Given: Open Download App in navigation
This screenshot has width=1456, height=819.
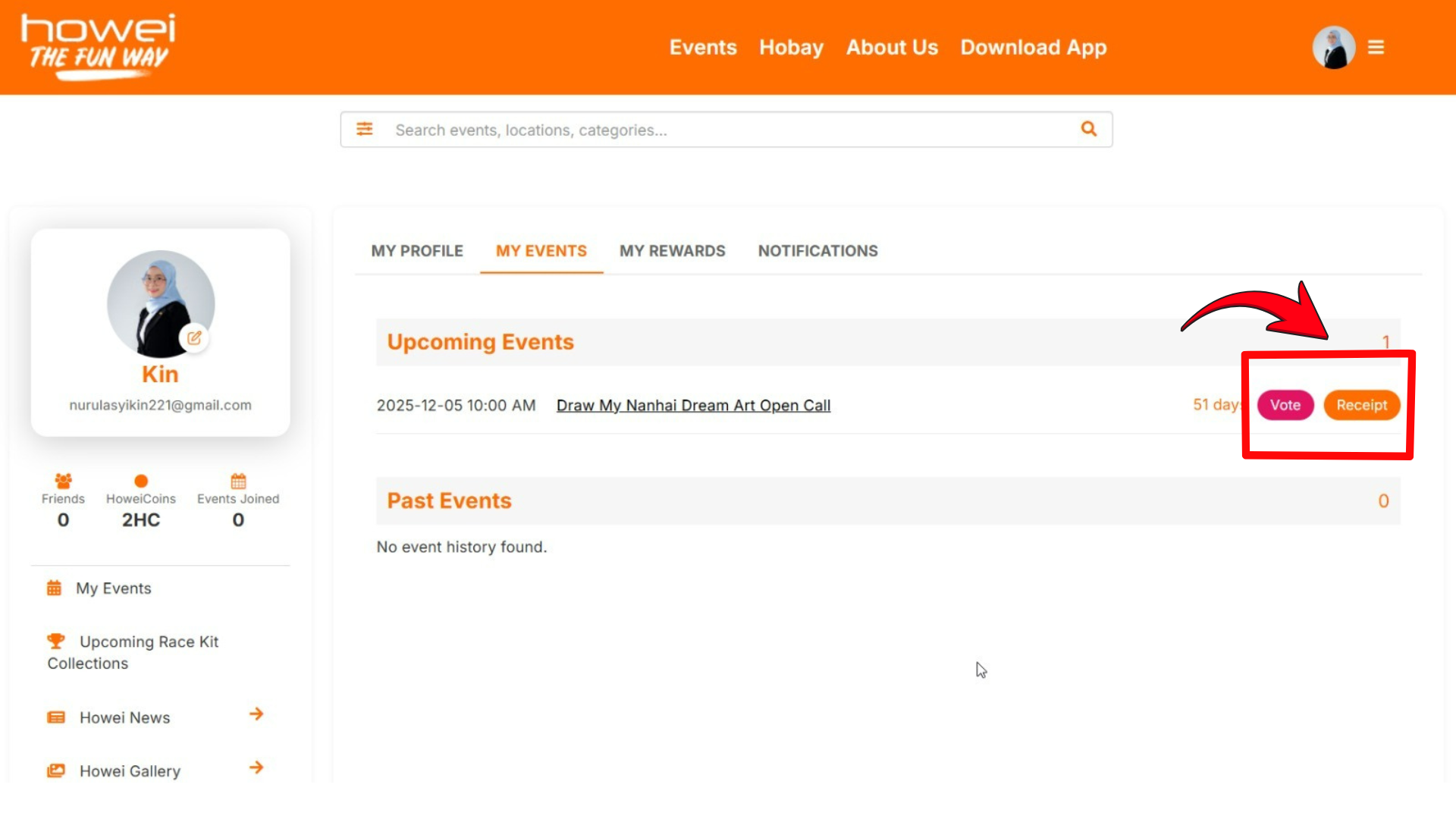Looking at the screenshot, I should pos(1033,47).
